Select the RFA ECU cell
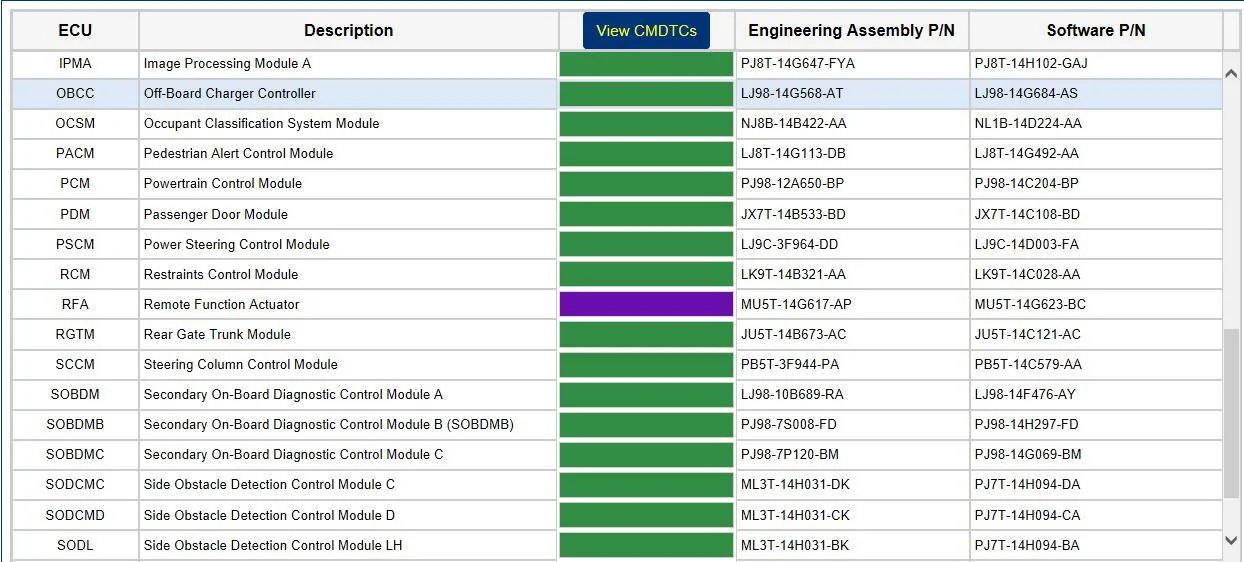The image size is (1244, 562). tap(75, 304)
